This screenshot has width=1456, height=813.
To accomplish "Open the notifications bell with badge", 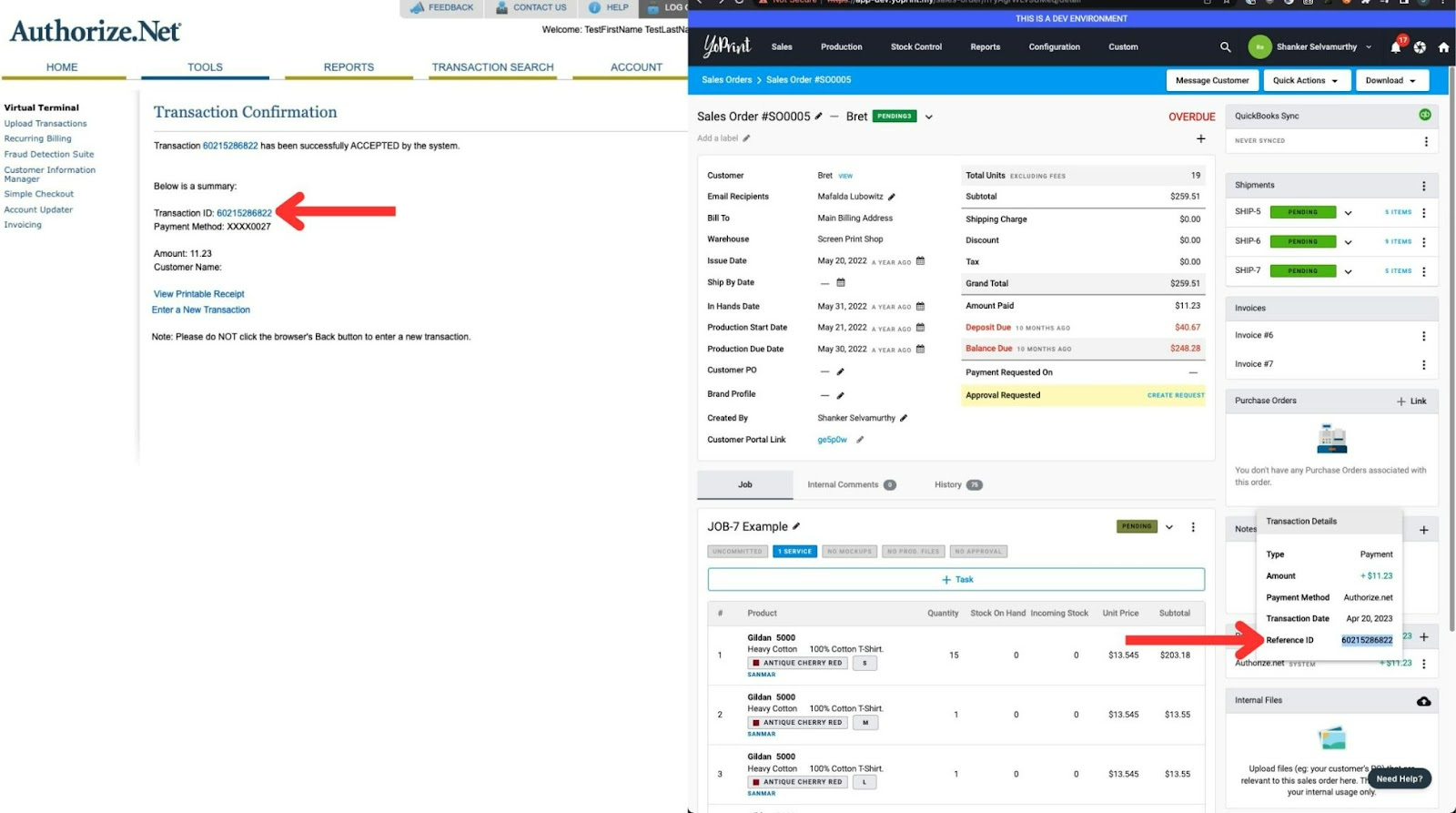I will click(x=1397, y=46).
